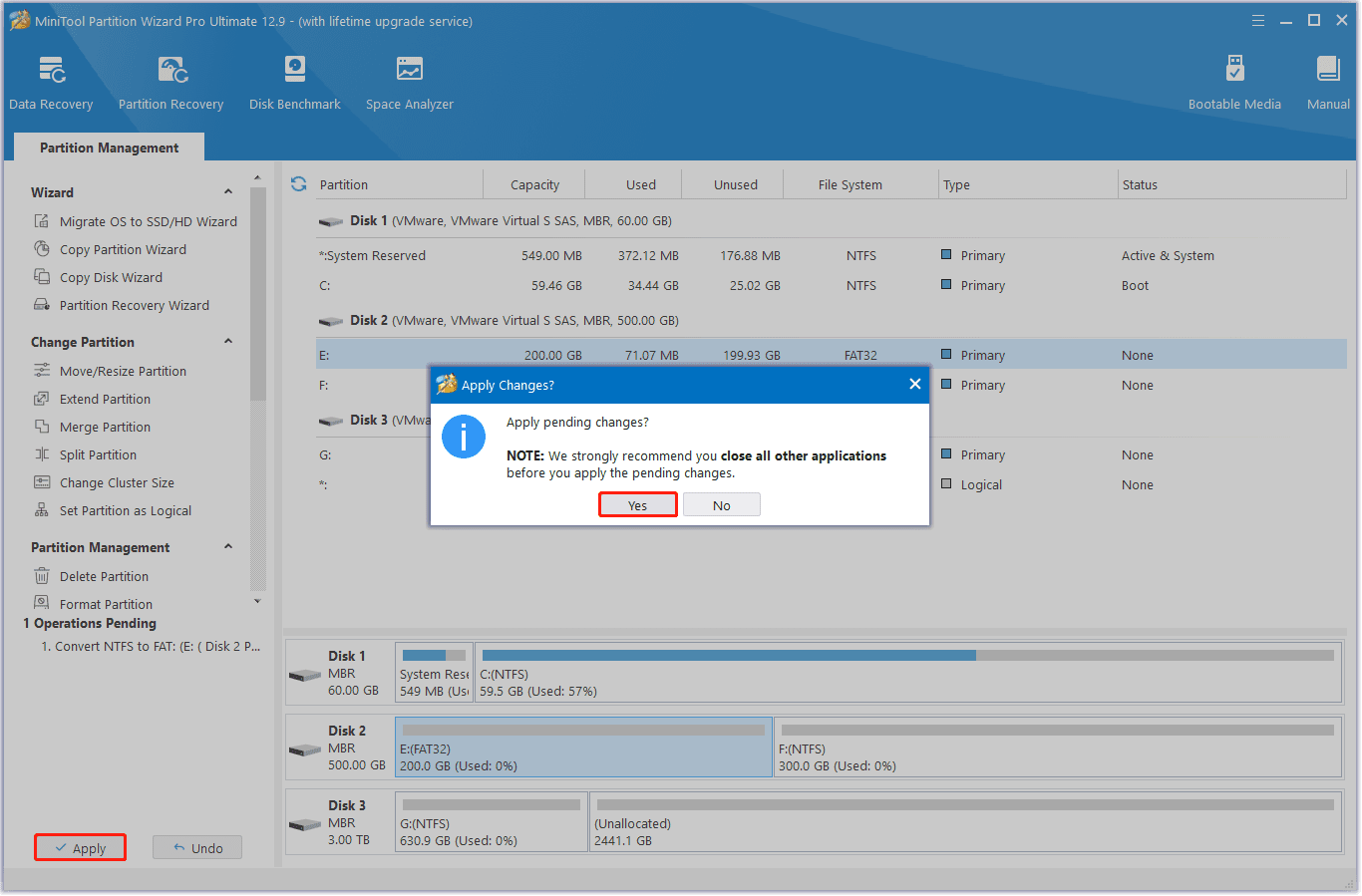Click the Unallocated 2441.1 GB block
Screen dimensions: 1362x896
pyautogui.click(x=966, y=822)
